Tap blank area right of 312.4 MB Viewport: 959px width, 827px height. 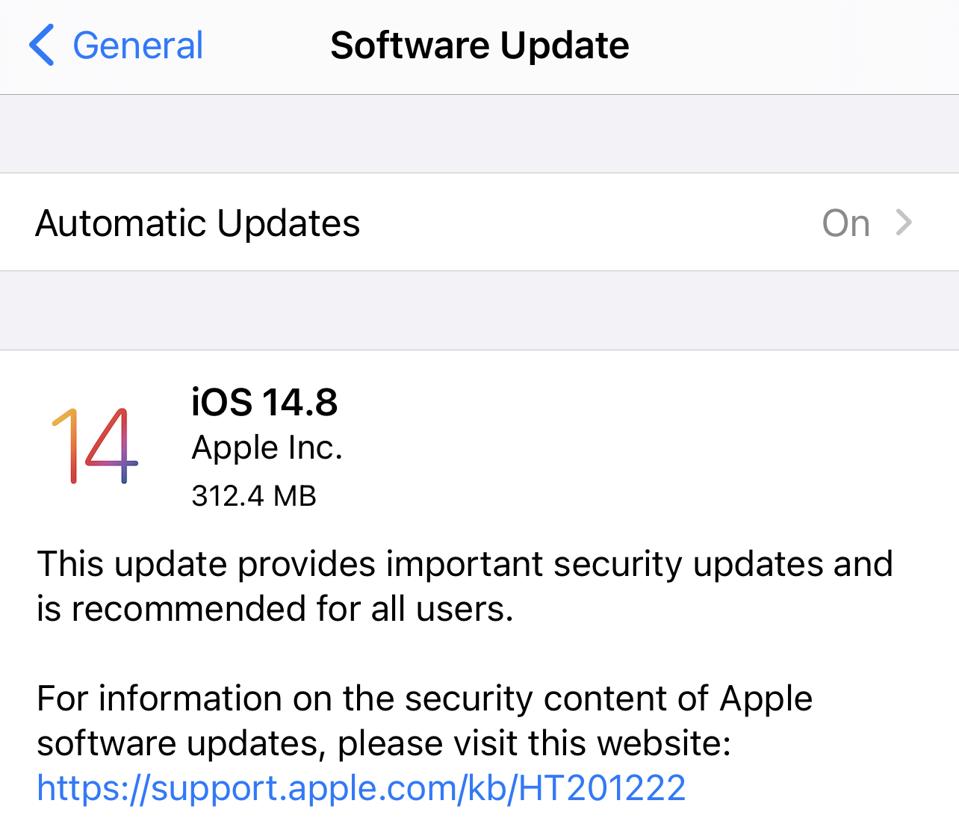tap(650, 494)
